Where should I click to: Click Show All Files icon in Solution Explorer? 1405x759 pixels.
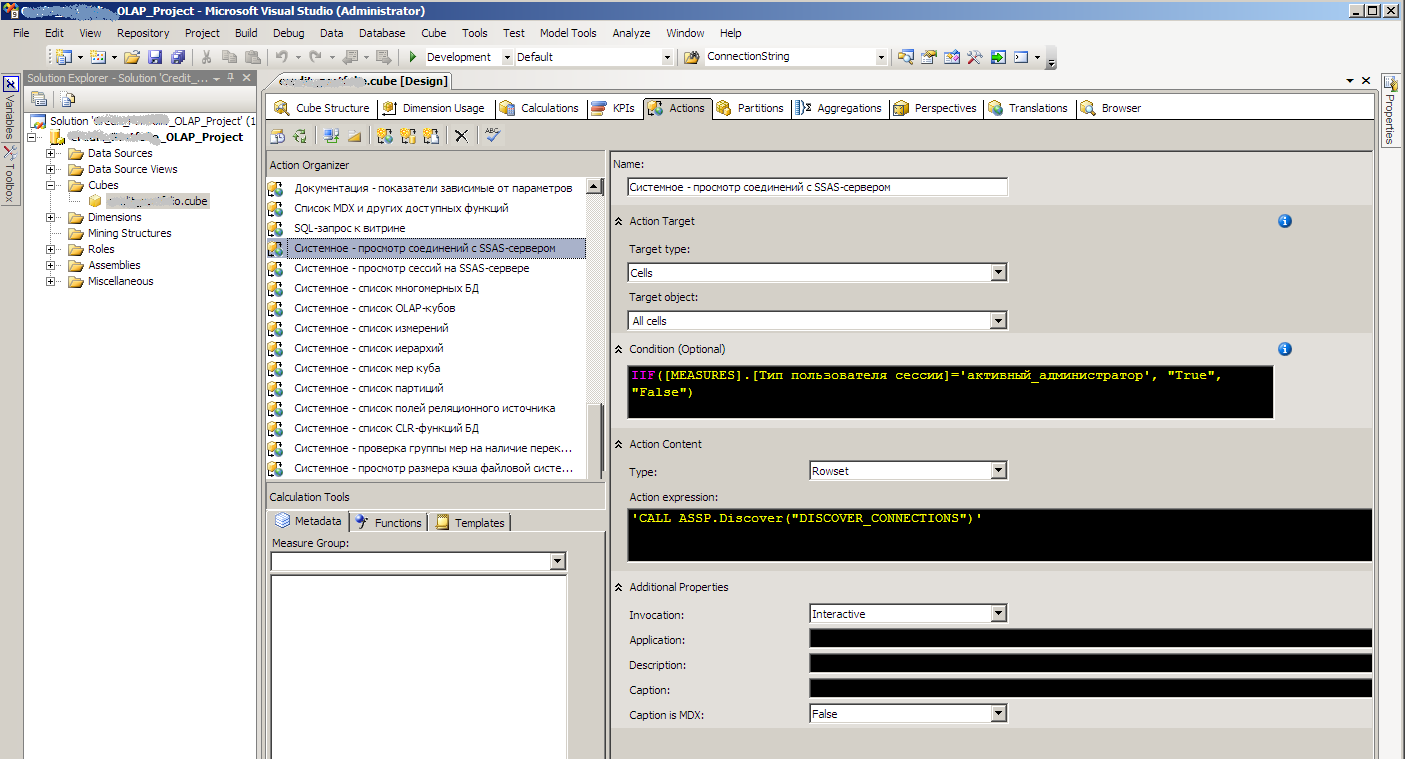(x=67, y=98)
